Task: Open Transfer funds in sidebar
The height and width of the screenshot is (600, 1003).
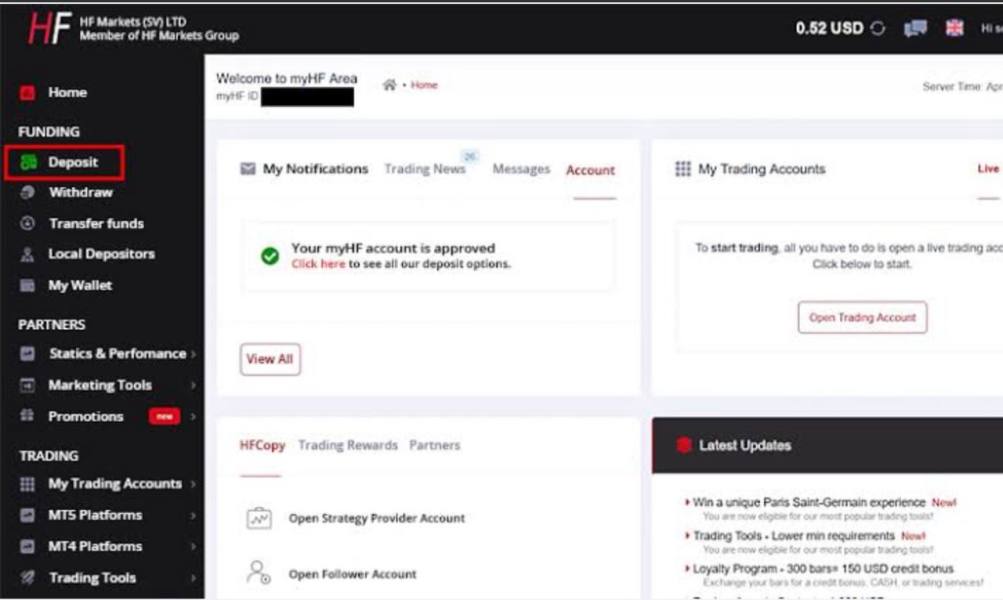Action: [97, 224]
